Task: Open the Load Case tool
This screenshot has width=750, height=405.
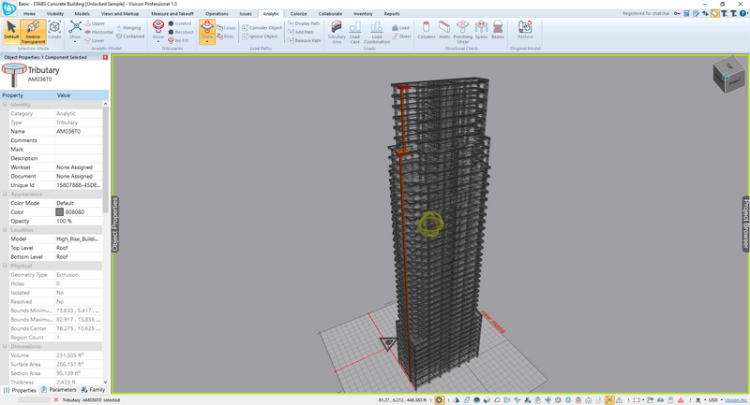Action: (x=354, y=31)
